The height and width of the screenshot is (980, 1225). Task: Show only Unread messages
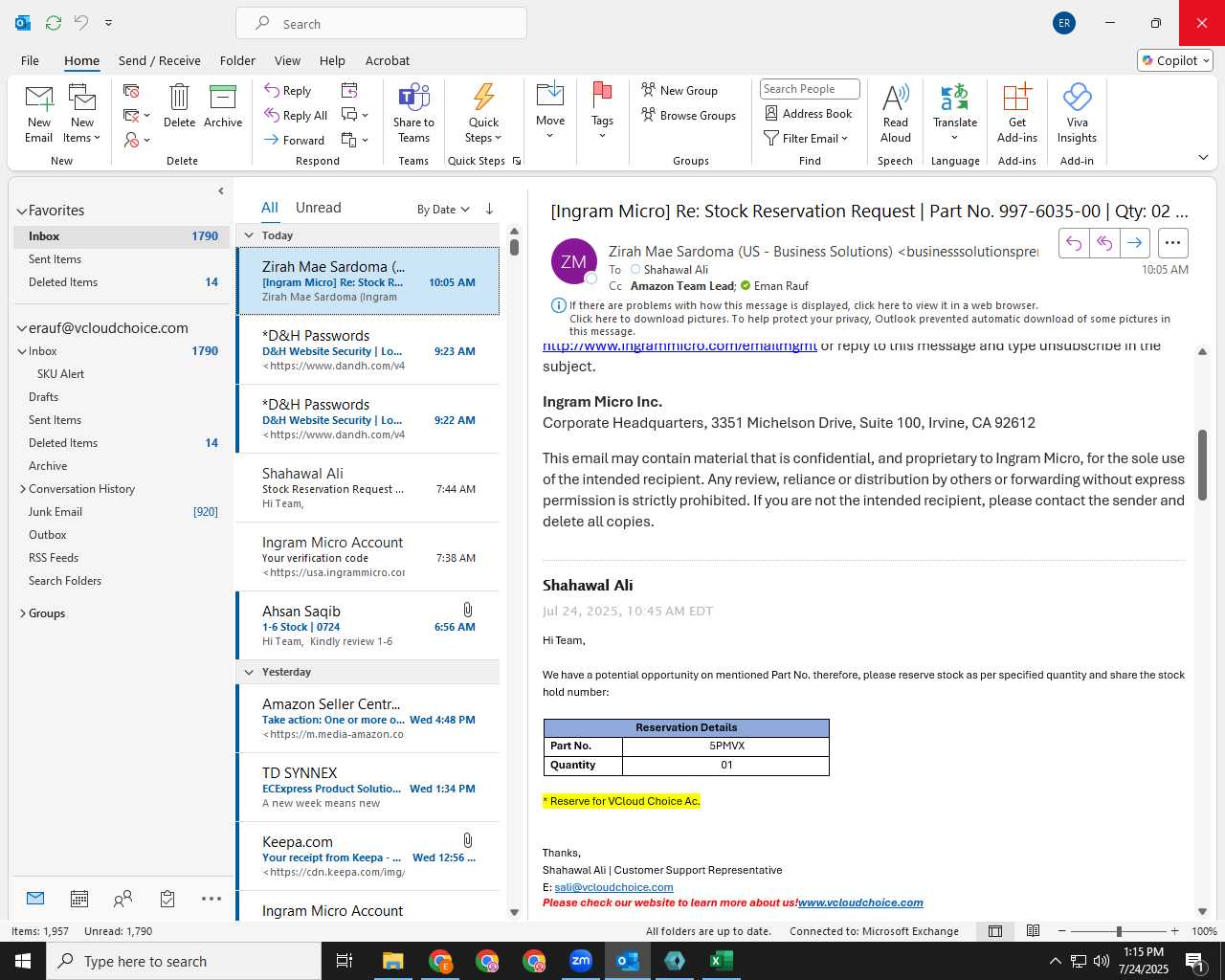[318, 208]
